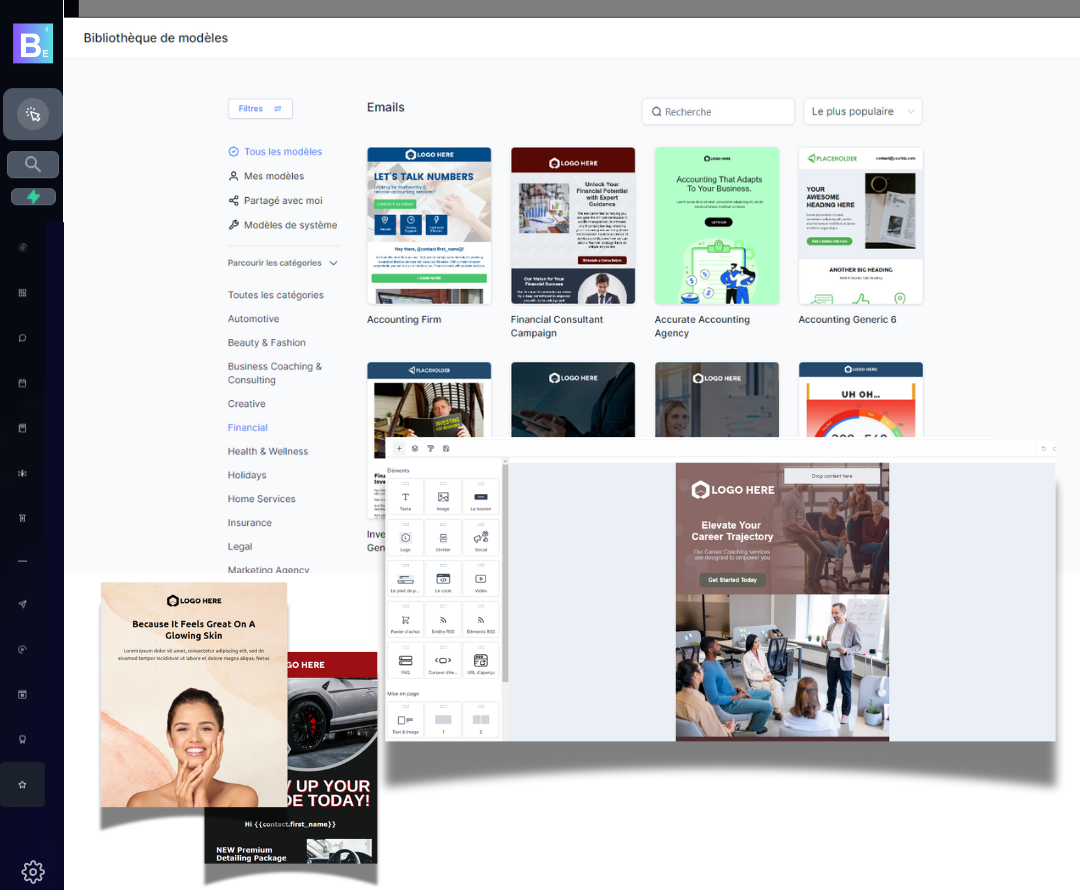
Task: Click the green lightning bolt button
Action: click(x=33, y=197)
